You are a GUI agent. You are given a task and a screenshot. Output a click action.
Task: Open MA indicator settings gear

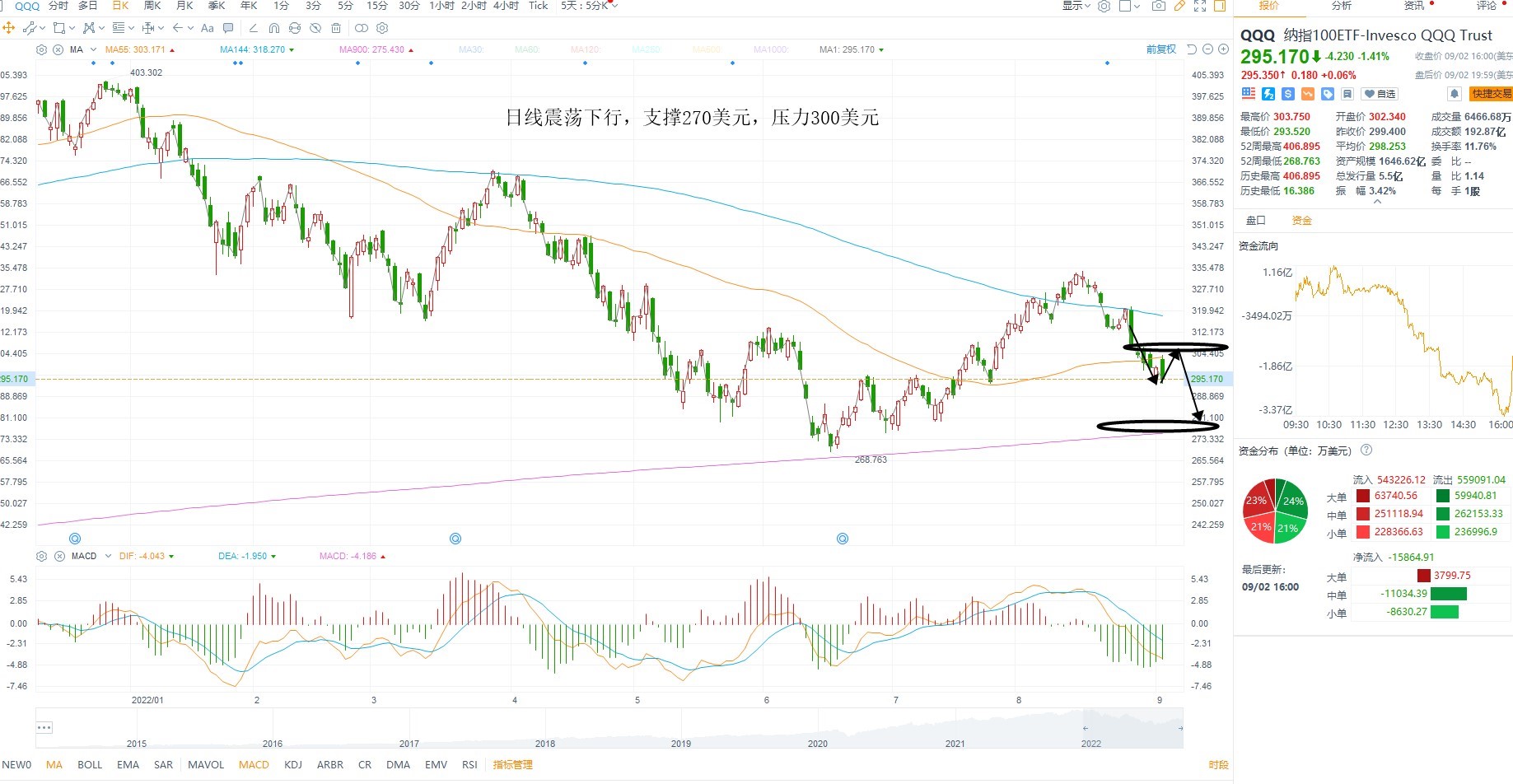tap(42, 49)
